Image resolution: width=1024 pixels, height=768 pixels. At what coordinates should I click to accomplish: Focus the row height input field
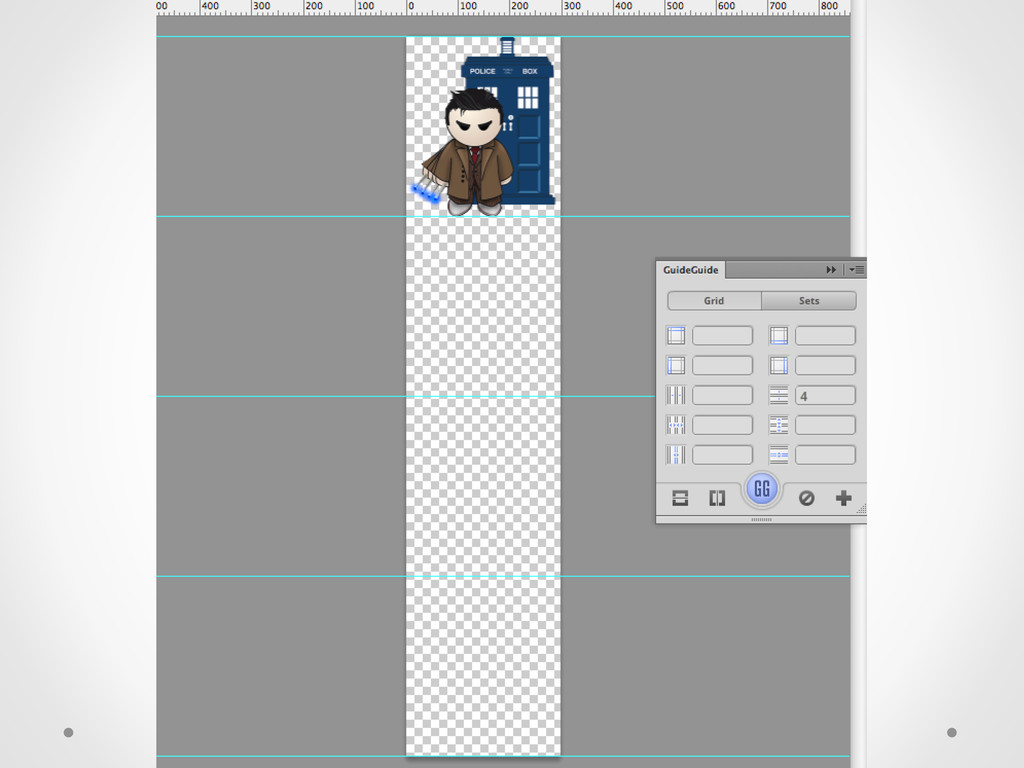coord(825,425)
